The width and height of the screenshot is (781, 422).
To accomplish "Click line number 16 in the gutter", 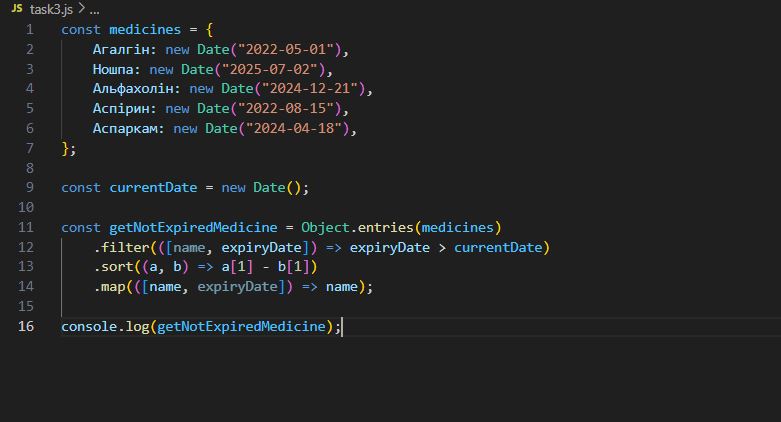I will click(26, 326).
